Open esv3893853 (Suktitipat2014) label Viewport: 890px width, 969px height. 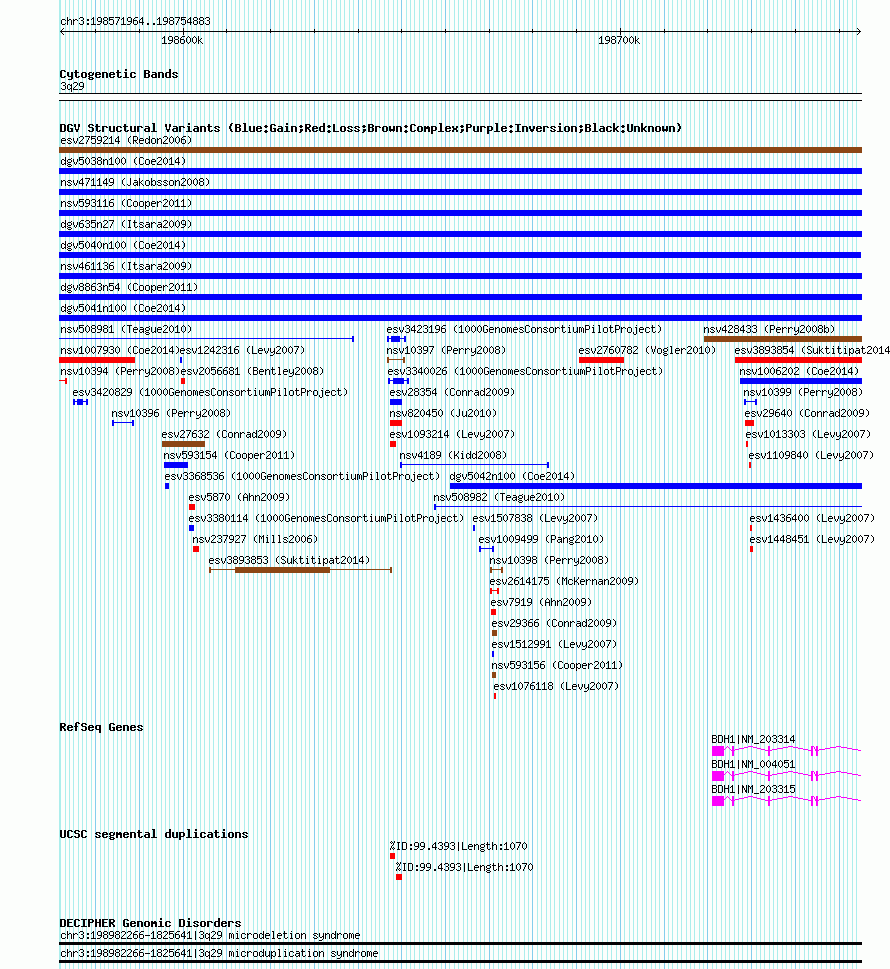[x=289, y=561]
